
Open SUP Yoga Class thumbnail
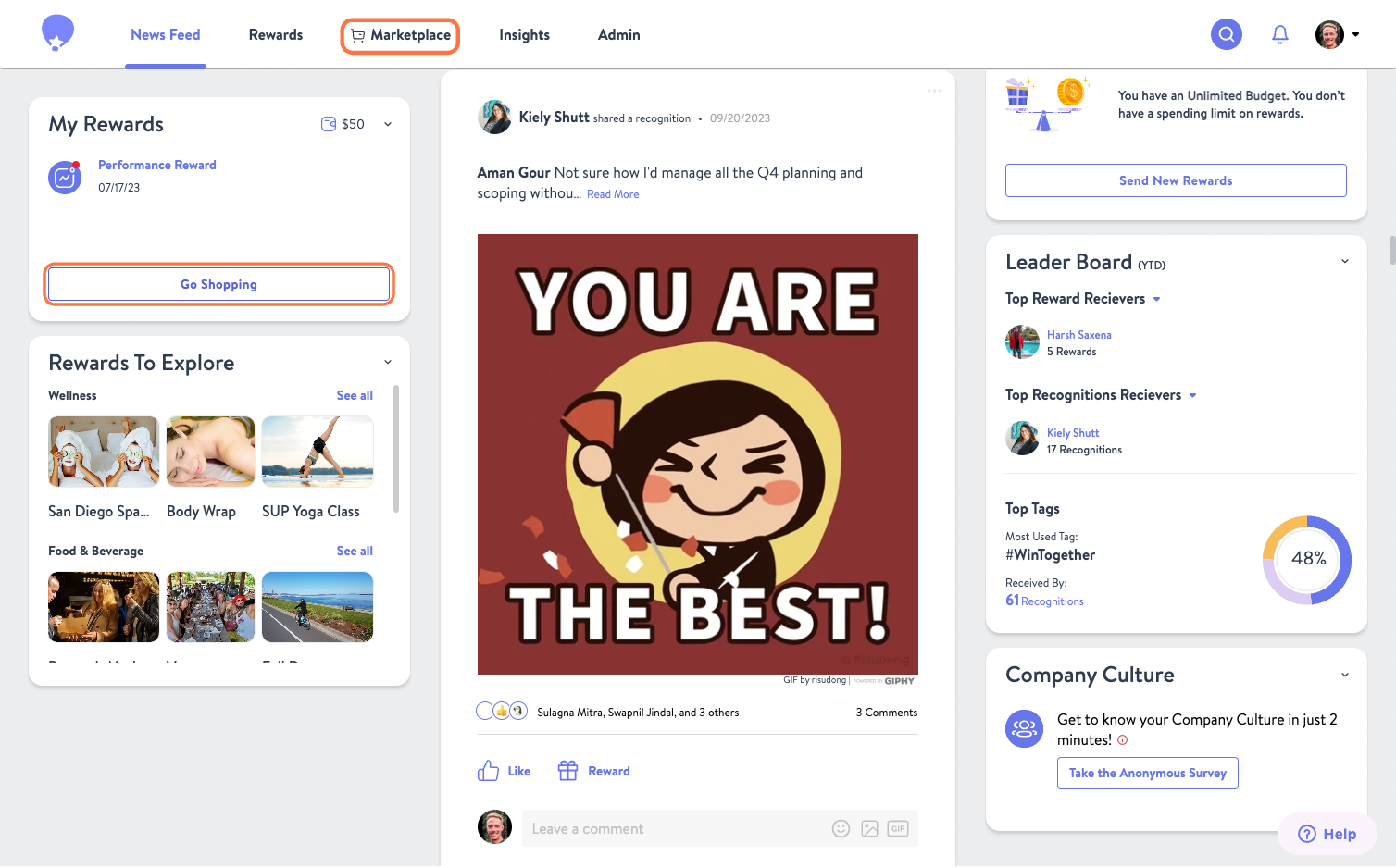click(x=318, y=452)
